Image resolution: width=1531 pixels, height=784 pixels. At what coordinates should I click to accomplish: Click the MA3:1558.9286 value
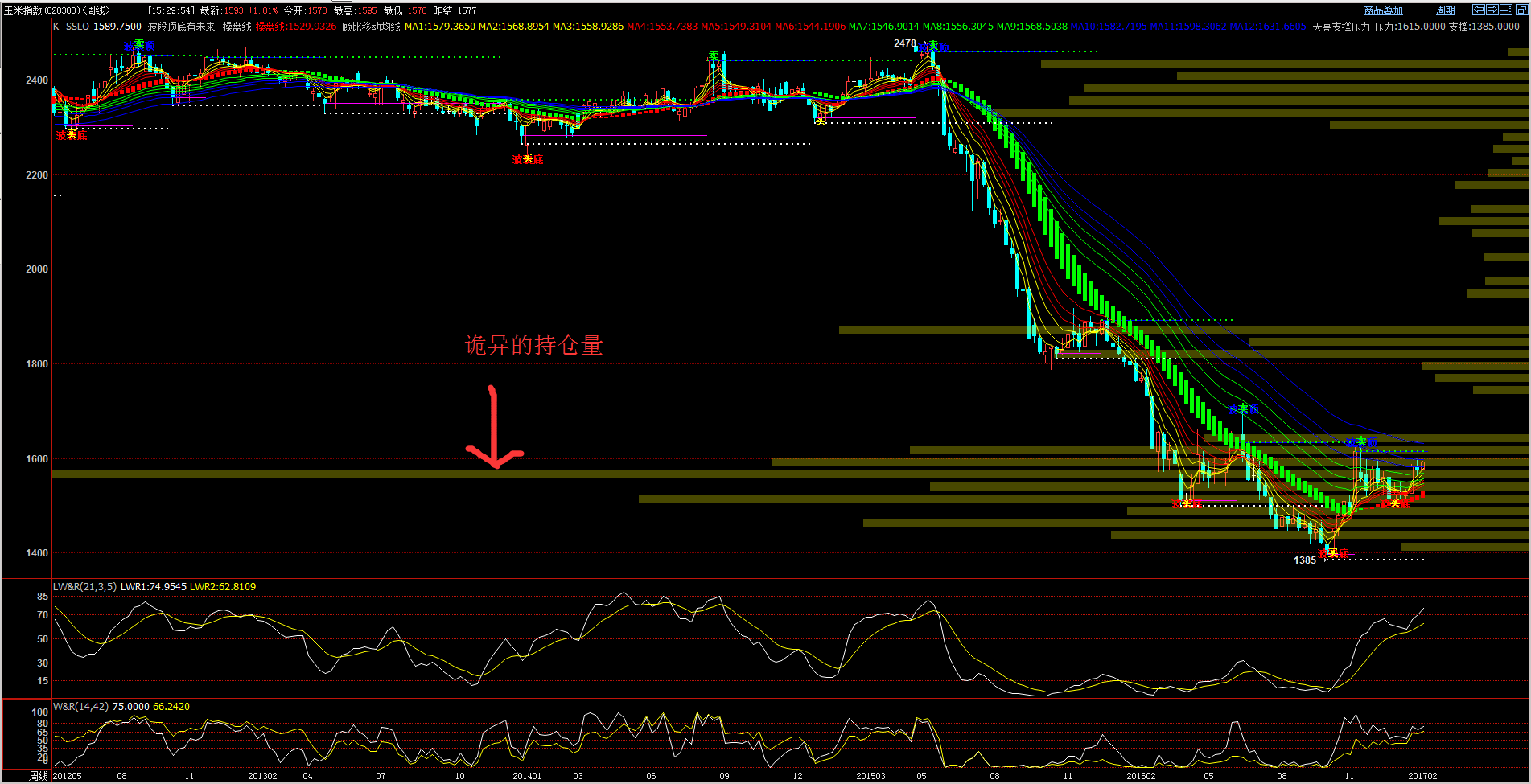click(x=587, y=27)
